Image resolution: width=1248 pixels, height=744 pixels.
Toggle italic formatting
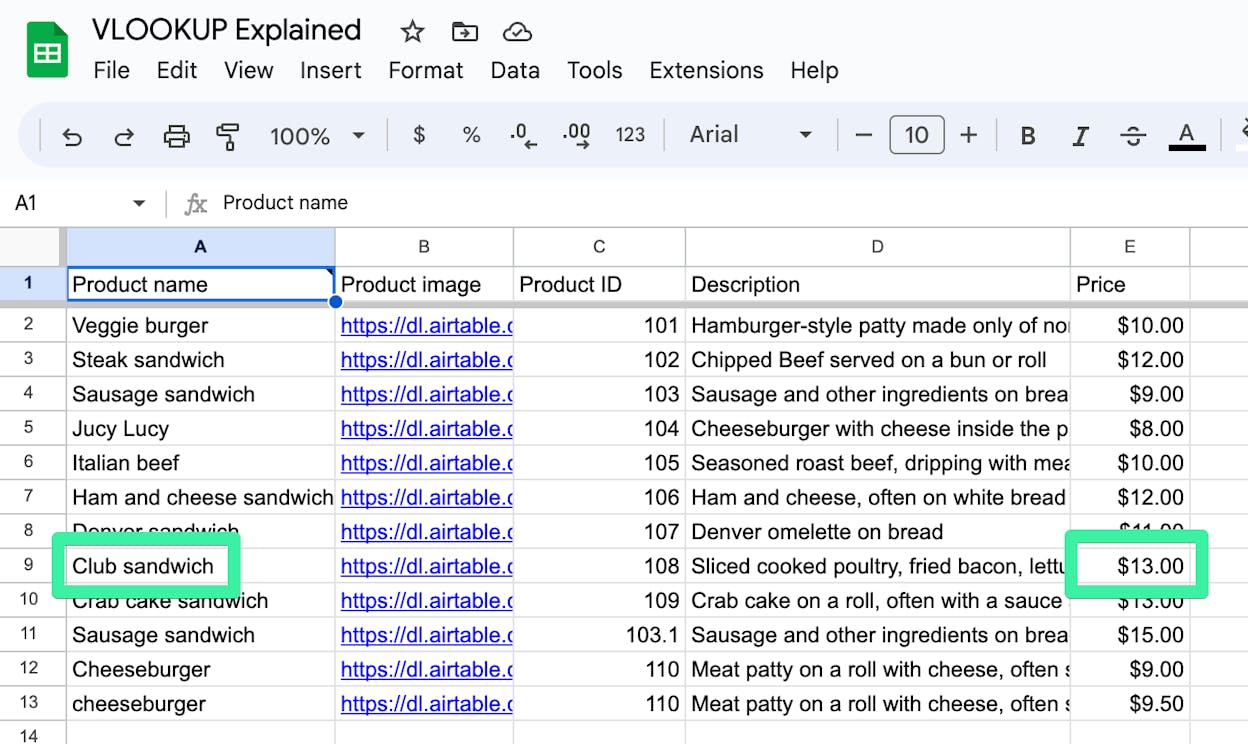pyautogui.click(x=1080, y=135)
